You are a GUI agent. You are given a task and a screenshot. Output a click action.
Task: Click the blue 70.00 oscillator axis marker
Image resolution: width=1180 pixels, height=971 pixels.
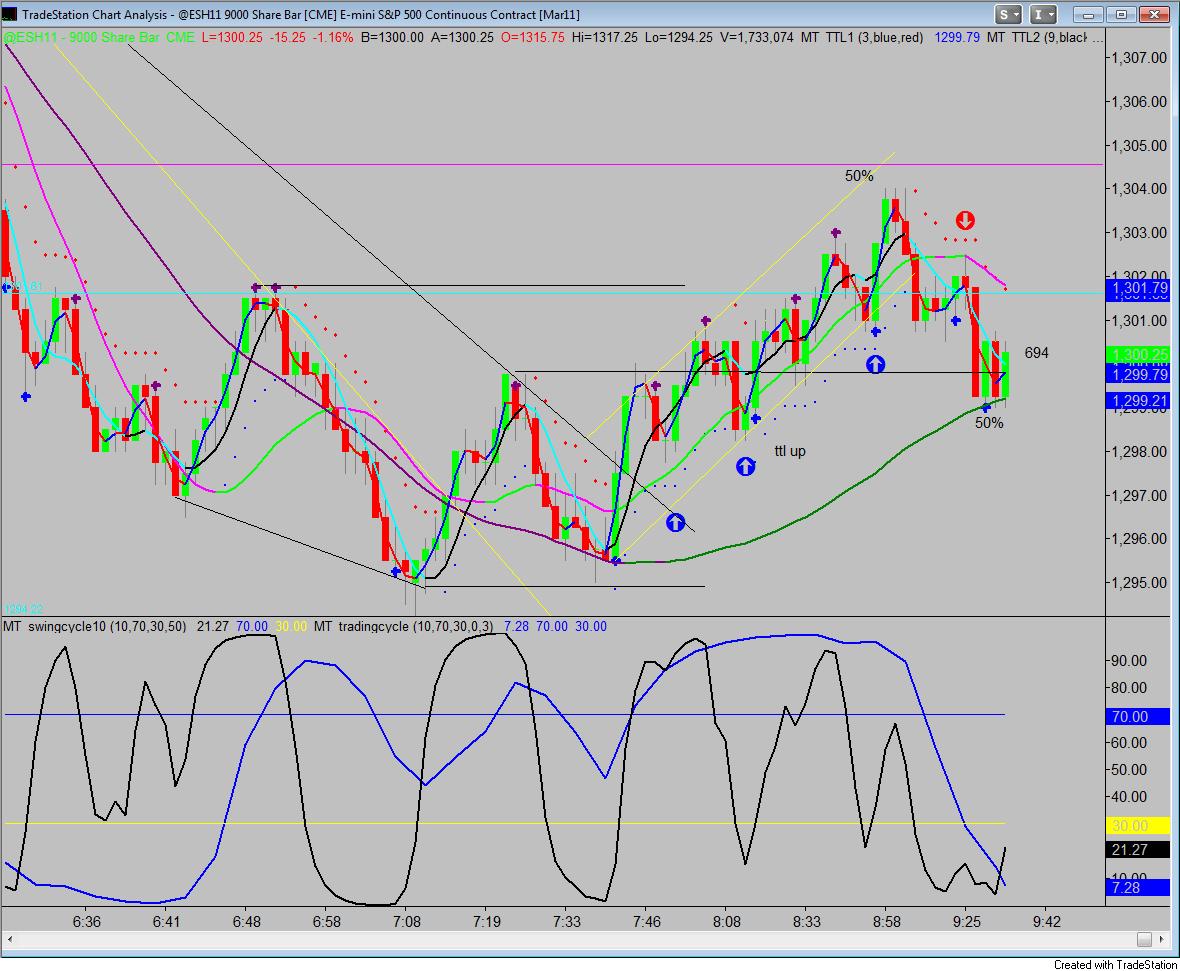pos(1137,717)
